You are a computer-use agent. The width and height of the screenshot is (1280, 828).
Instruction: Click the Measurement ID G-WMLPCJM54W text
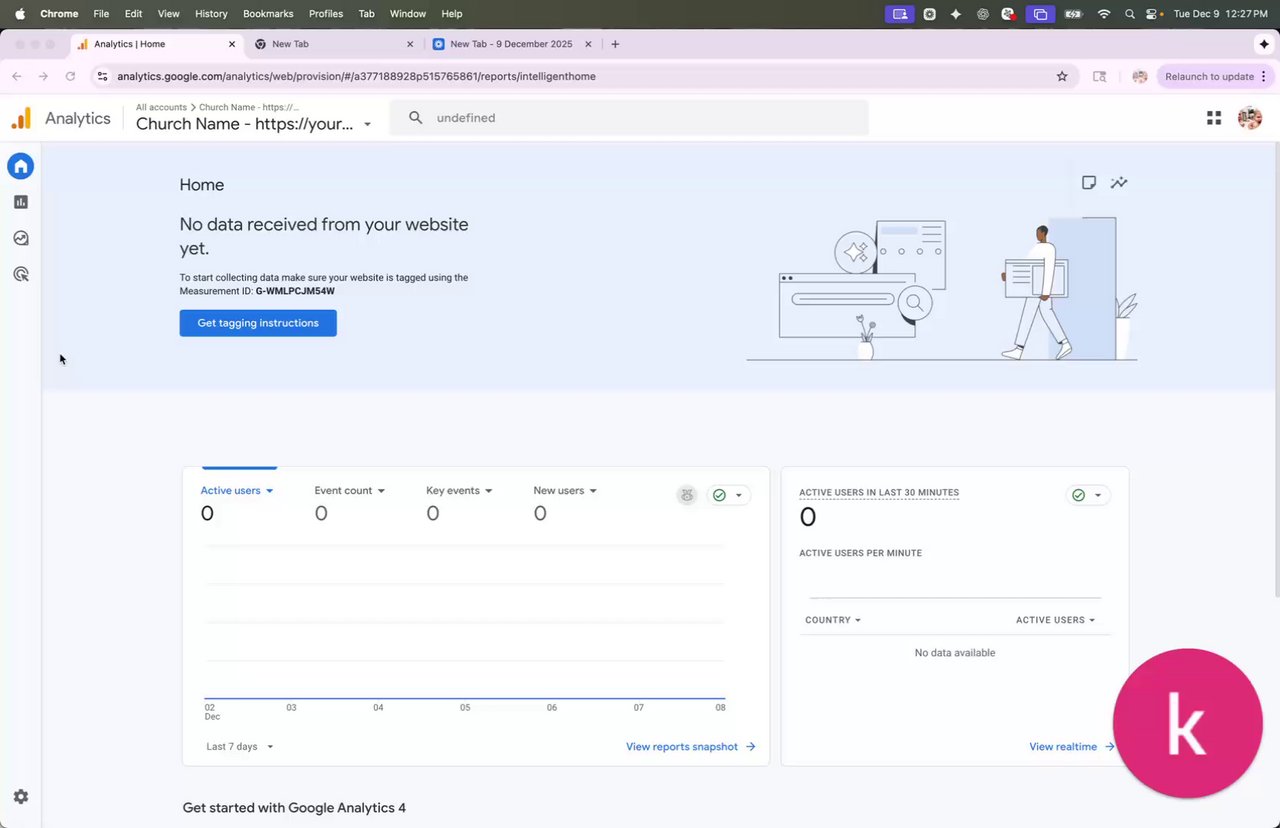[295, 291]
